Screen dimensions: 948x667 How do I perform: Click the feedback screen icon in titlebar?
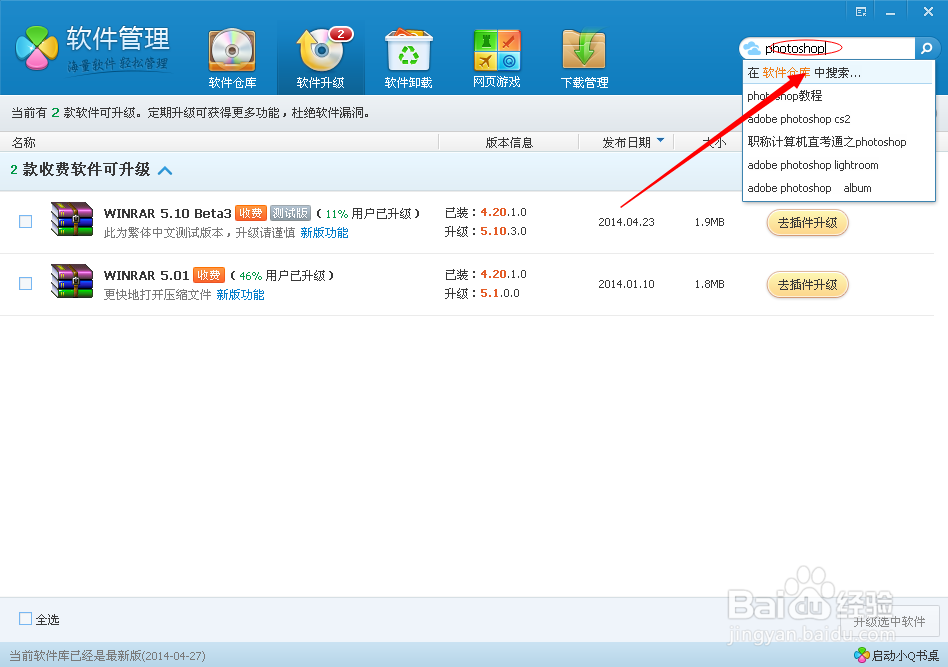pyautogui.click(x=861, y=10)
